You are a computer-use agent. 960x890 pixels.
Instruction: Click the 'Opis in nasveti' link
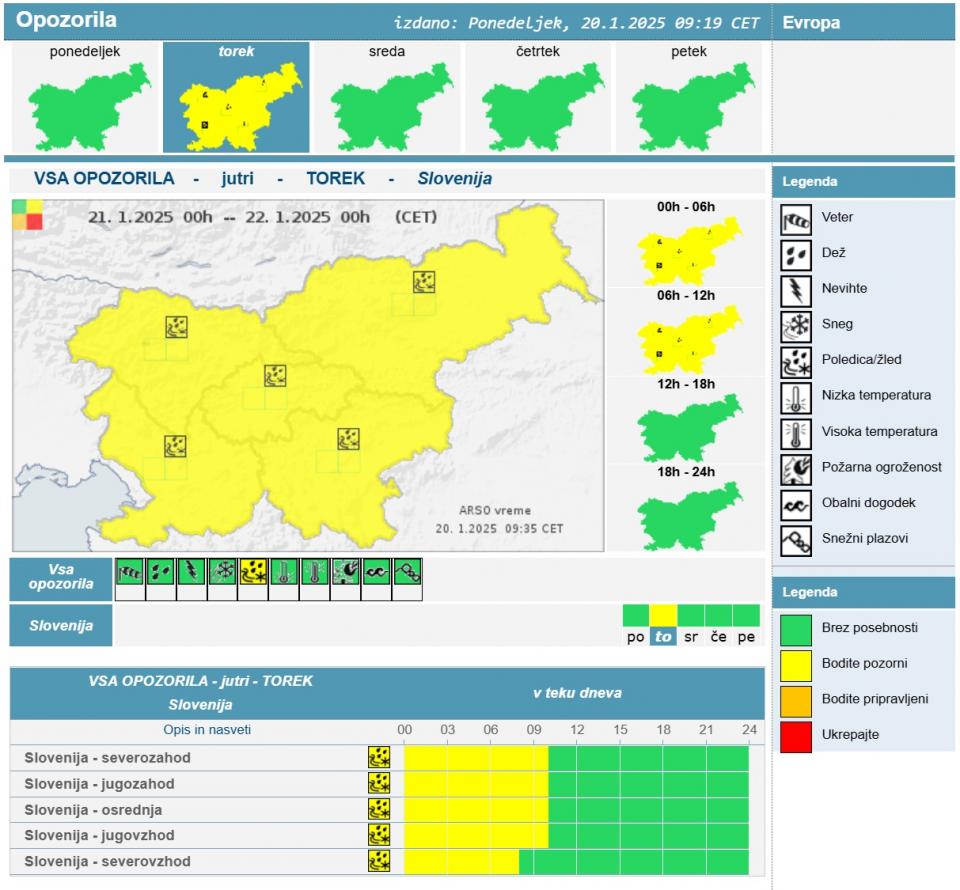(207, 730)
